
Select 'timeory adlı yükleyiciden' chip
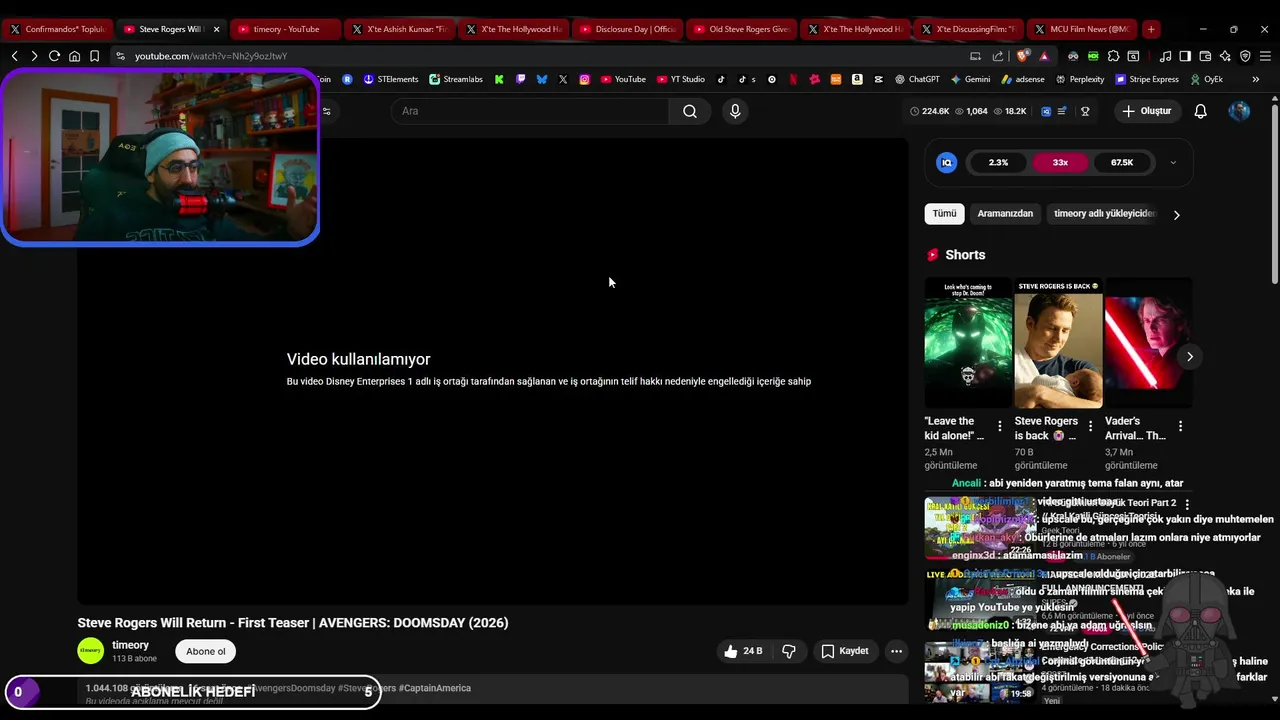click(x=1104, y=213)
